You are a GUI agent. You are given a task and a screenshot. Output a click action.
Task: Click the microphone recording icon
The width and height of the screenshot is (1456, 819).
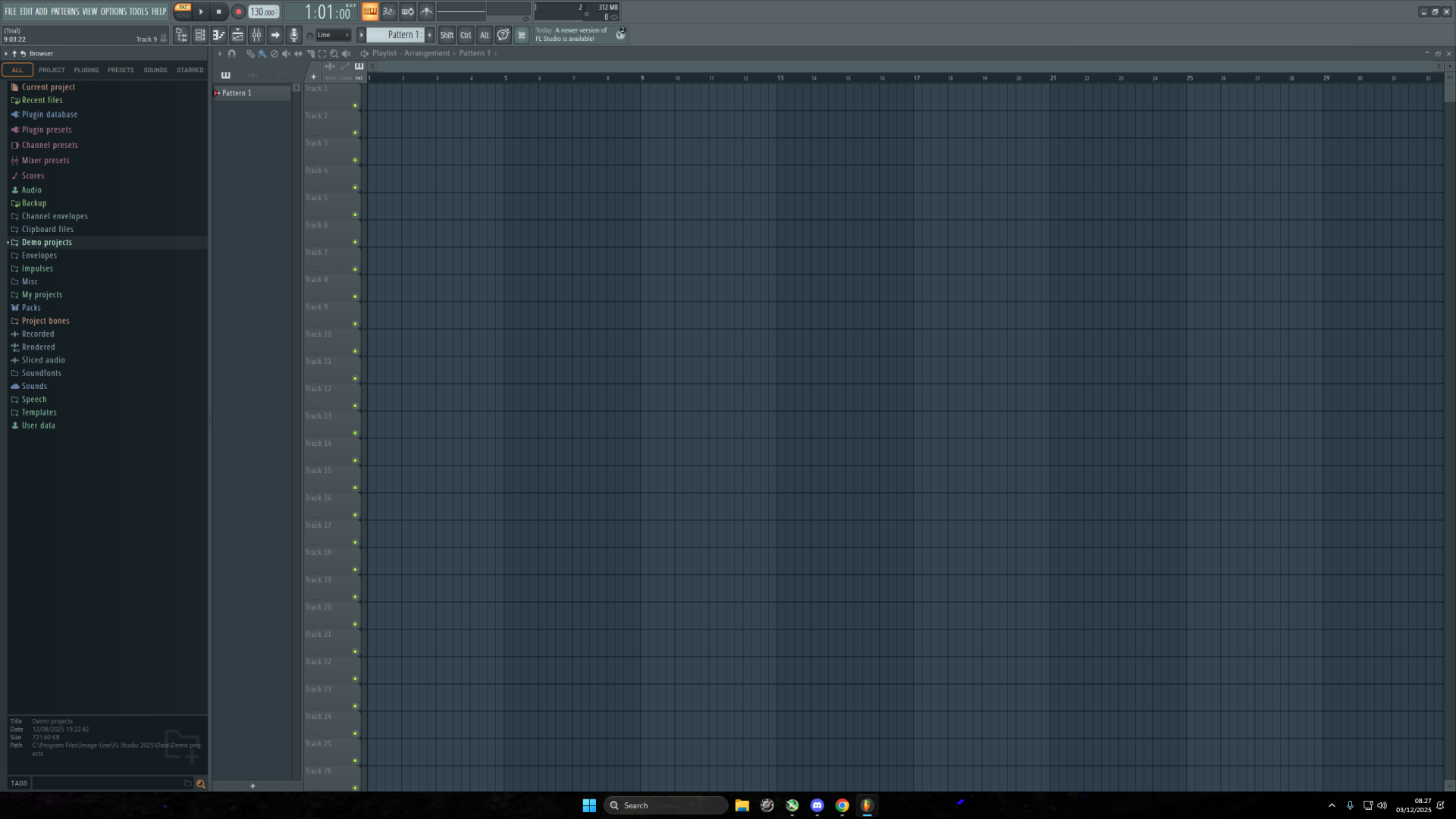click(x=294, y=35)
